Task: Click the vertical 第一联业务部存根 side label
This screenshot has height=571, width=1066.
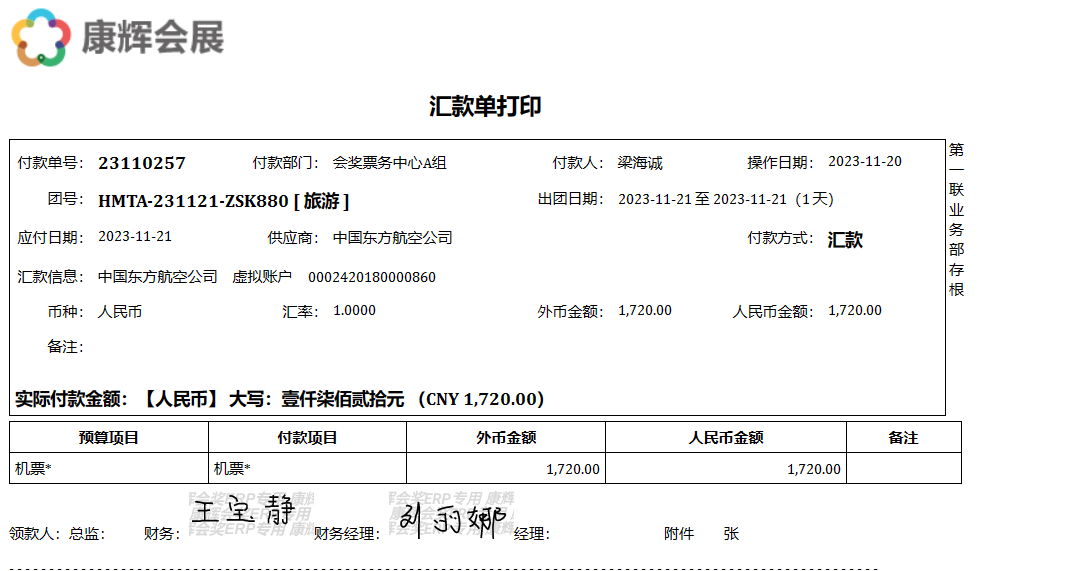Action: point(956,219)
